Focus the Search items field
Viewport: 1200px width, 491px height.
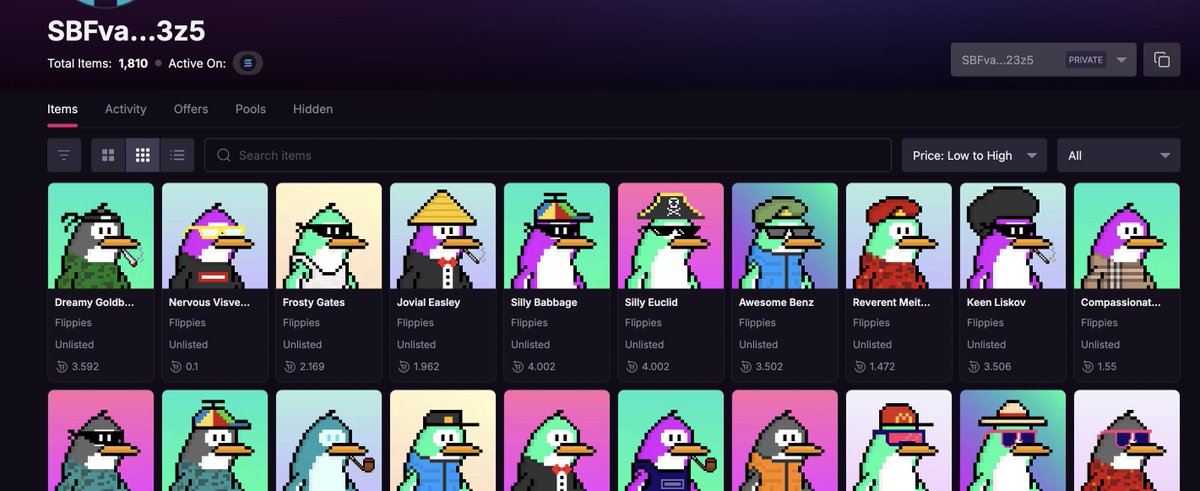coord(548,155)
